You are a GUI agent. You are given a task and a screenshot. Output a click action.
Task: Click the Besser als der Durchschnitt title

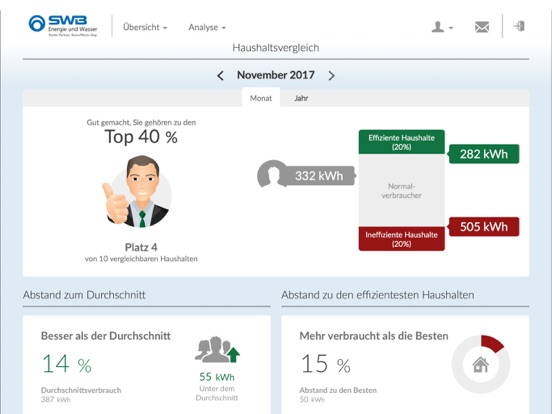tap(106, 336)
